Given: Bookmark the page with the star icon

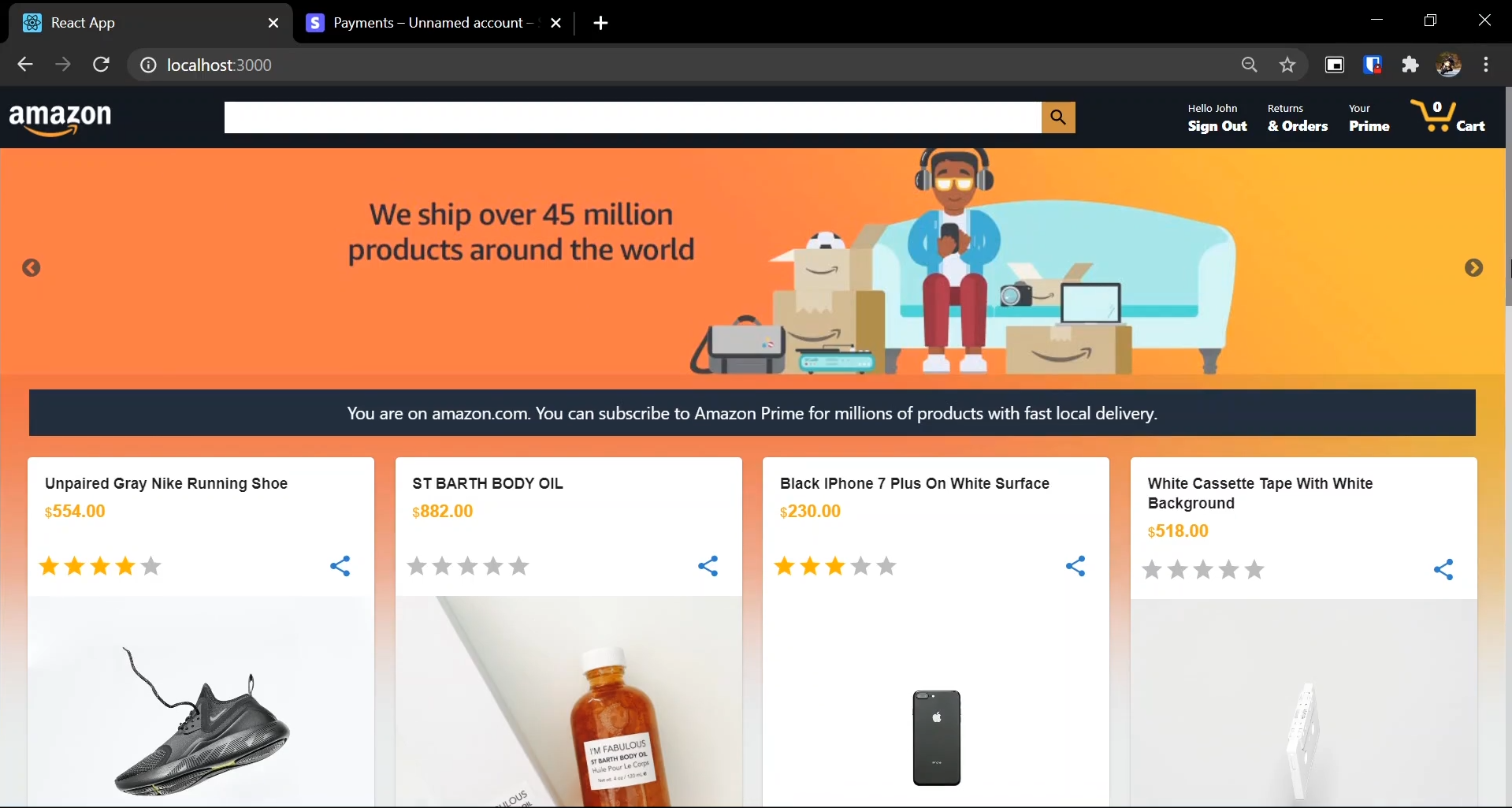Looking at the screenshot, I should tap(1287, 65).
